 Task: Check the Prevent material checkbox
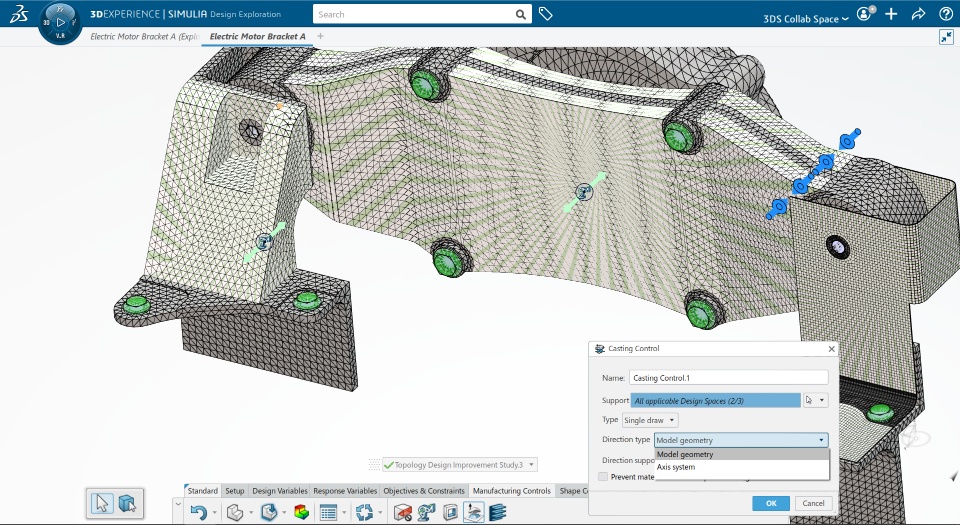point(603,477)
